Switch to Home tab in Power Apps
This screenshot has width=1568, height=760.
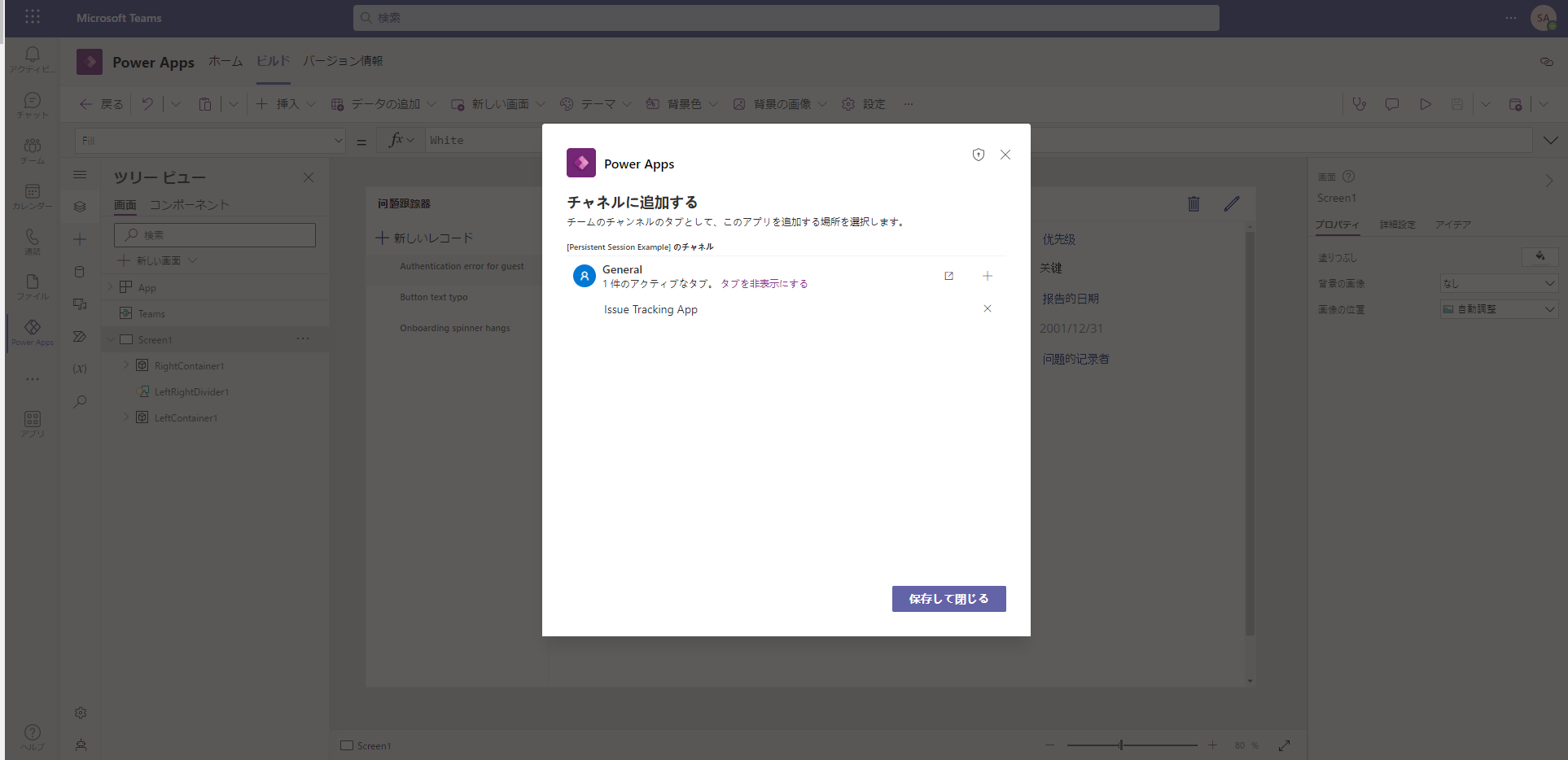[x=226, y=61]
